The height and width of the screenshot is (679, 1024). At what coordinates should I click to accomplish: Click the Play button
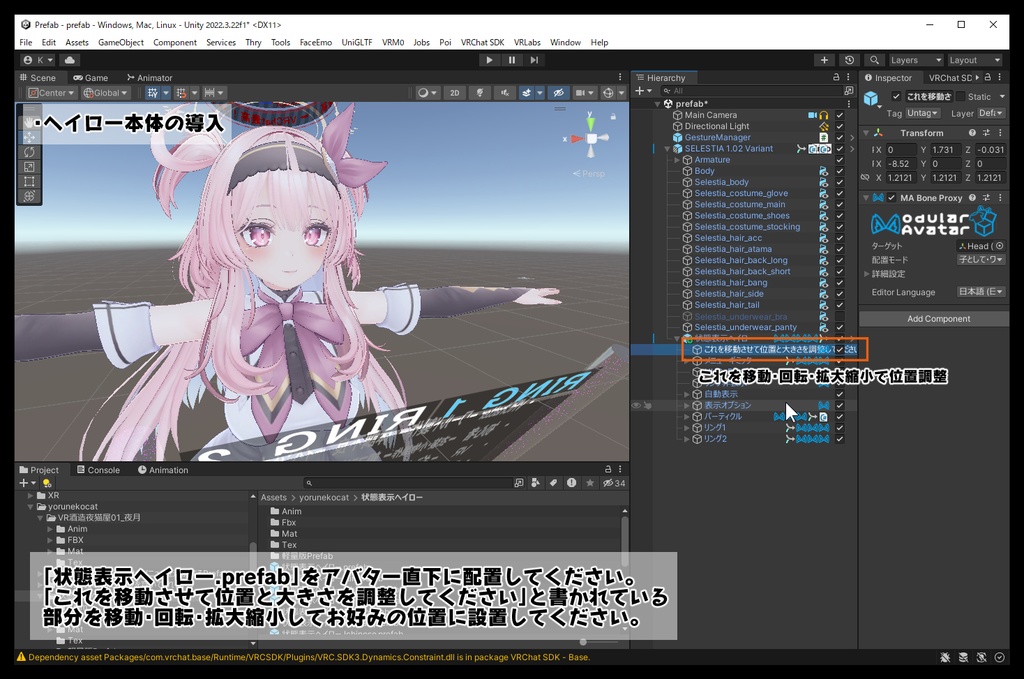click(489, 60)
